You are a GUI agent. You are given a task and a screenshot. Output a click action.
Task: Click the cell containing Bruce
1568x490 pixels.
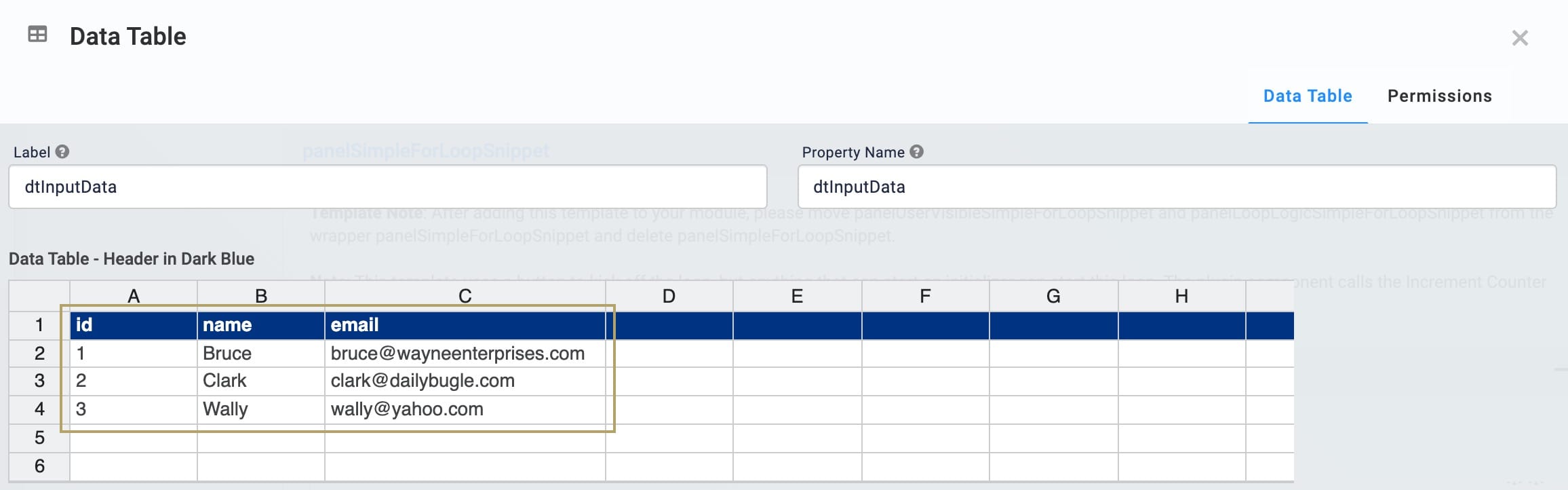[x=261, y=354]
